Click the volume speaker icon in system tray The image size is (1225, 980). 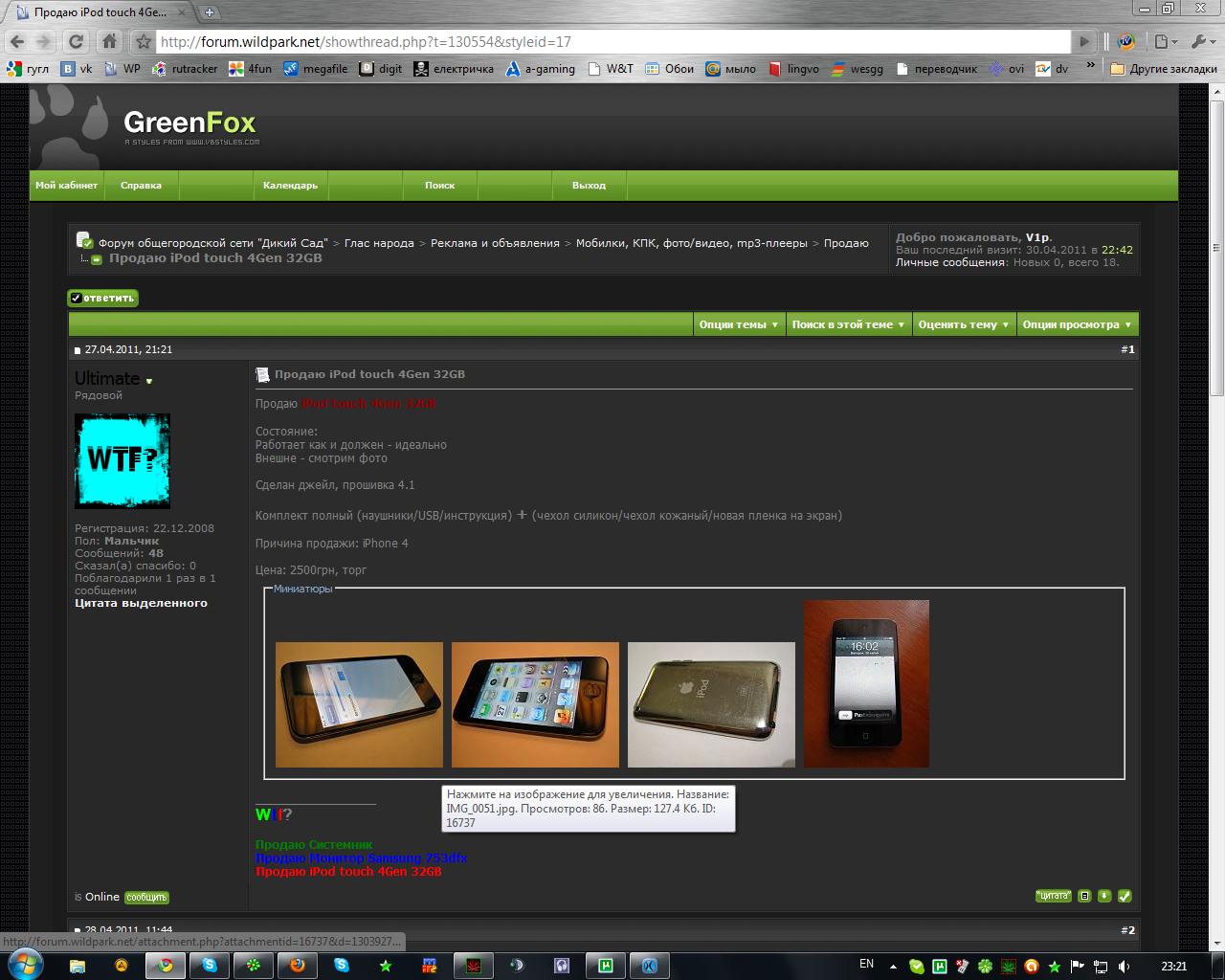point(1124,966)
